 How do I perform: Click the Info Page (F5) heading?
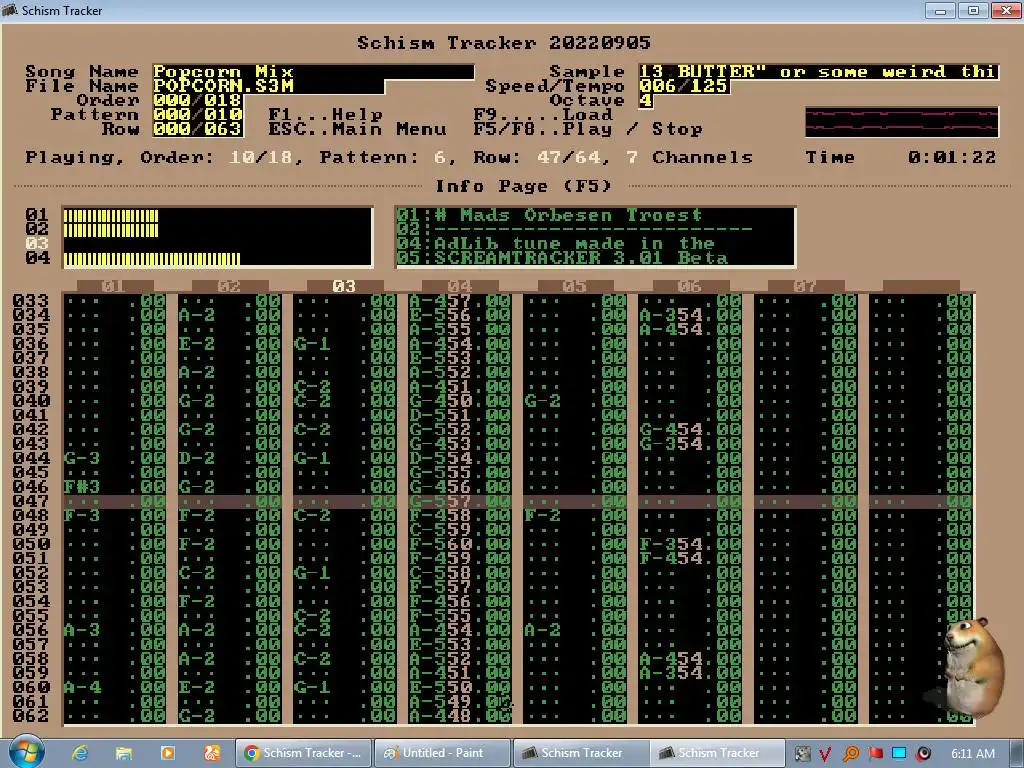click(x=524, y=187)
